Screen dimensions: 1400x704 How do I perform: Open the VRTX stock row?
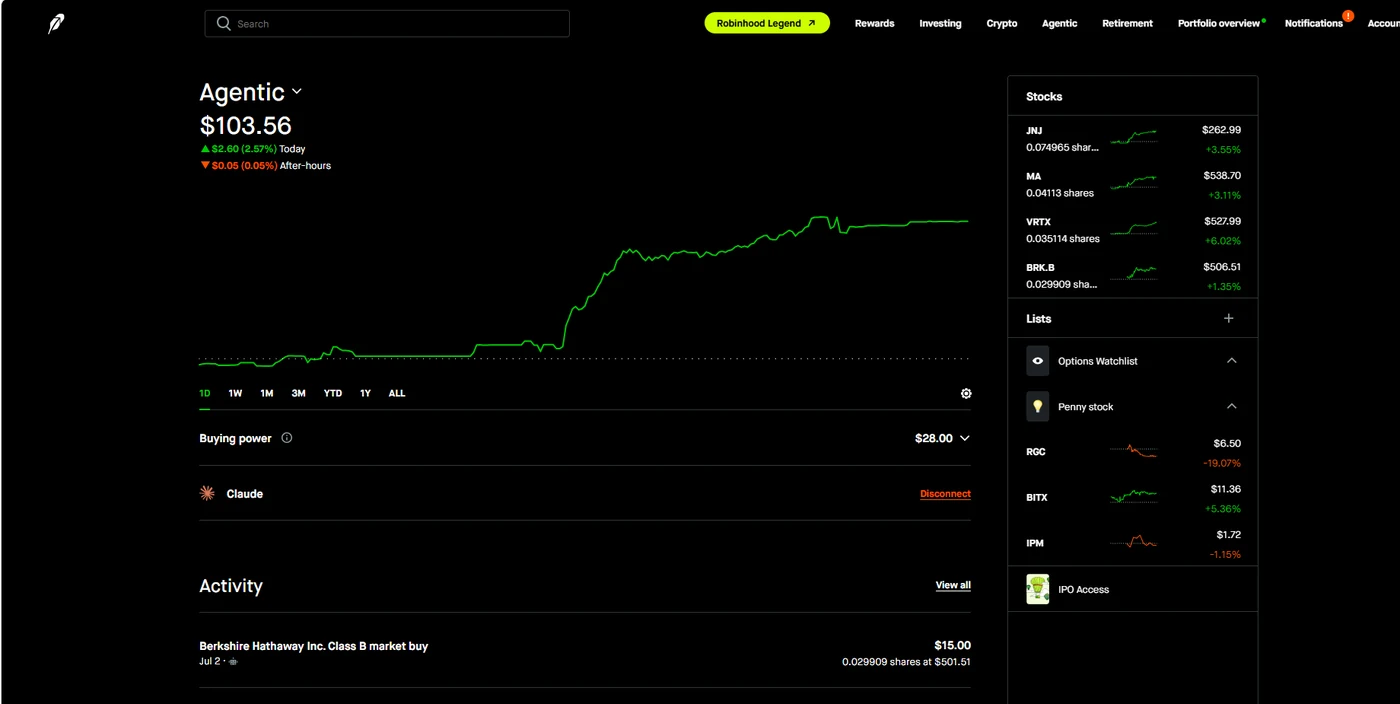tap(1133, 230)
